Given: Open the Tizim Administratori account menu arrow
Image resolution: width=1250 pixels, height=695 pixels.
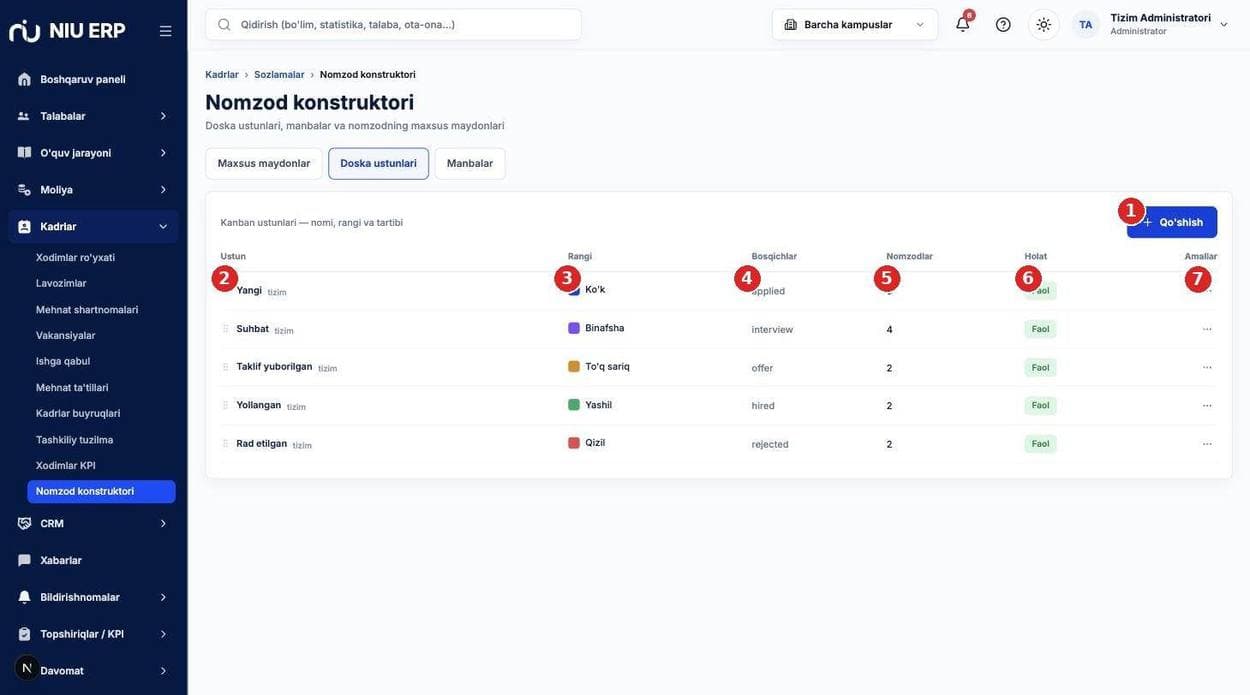Looking at the screenshot, I should [1224, 24].
